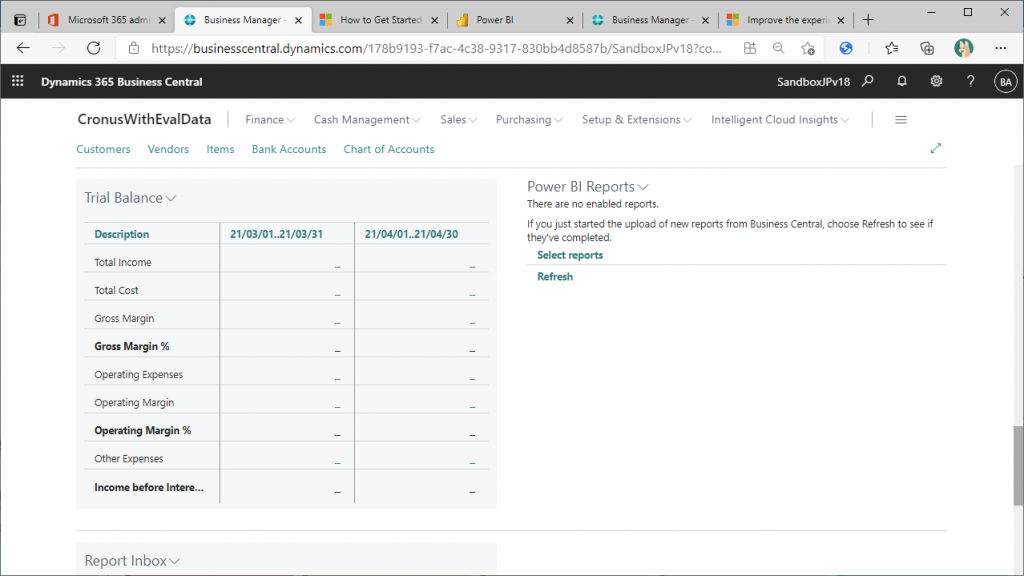Click the blue globe extension icon
This screenshot has height=576, width=1024.
pyautogui.click(x=846, y=48)
